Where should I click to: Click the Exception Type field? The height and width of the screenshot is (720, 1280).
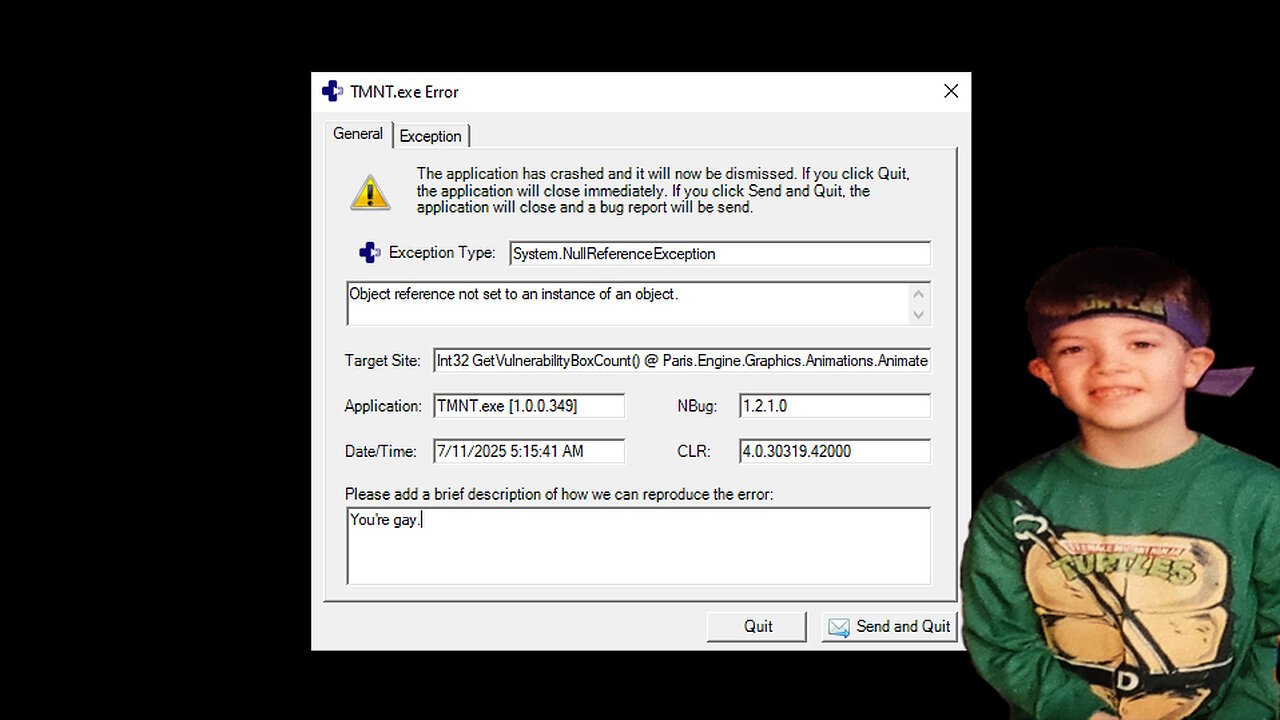tap(720, 254)
